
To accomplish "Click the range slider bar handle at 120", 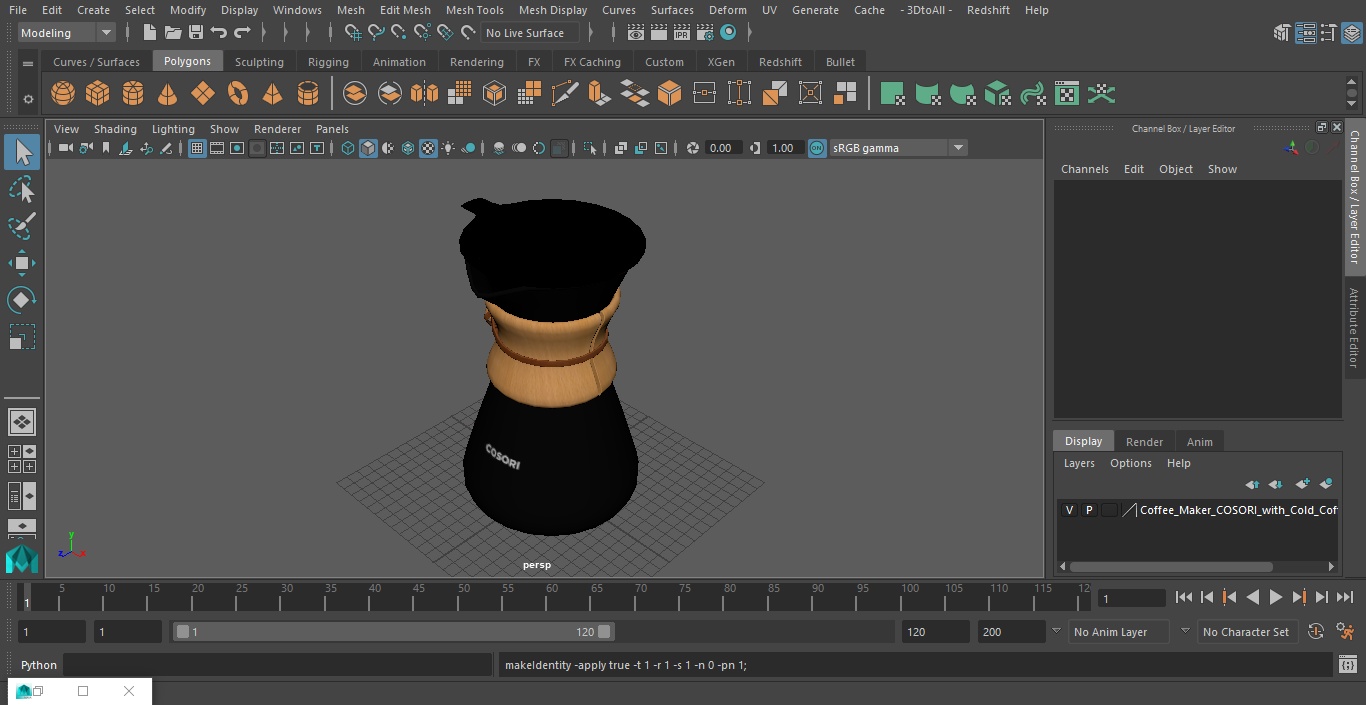I will click(x=604, y=632).
